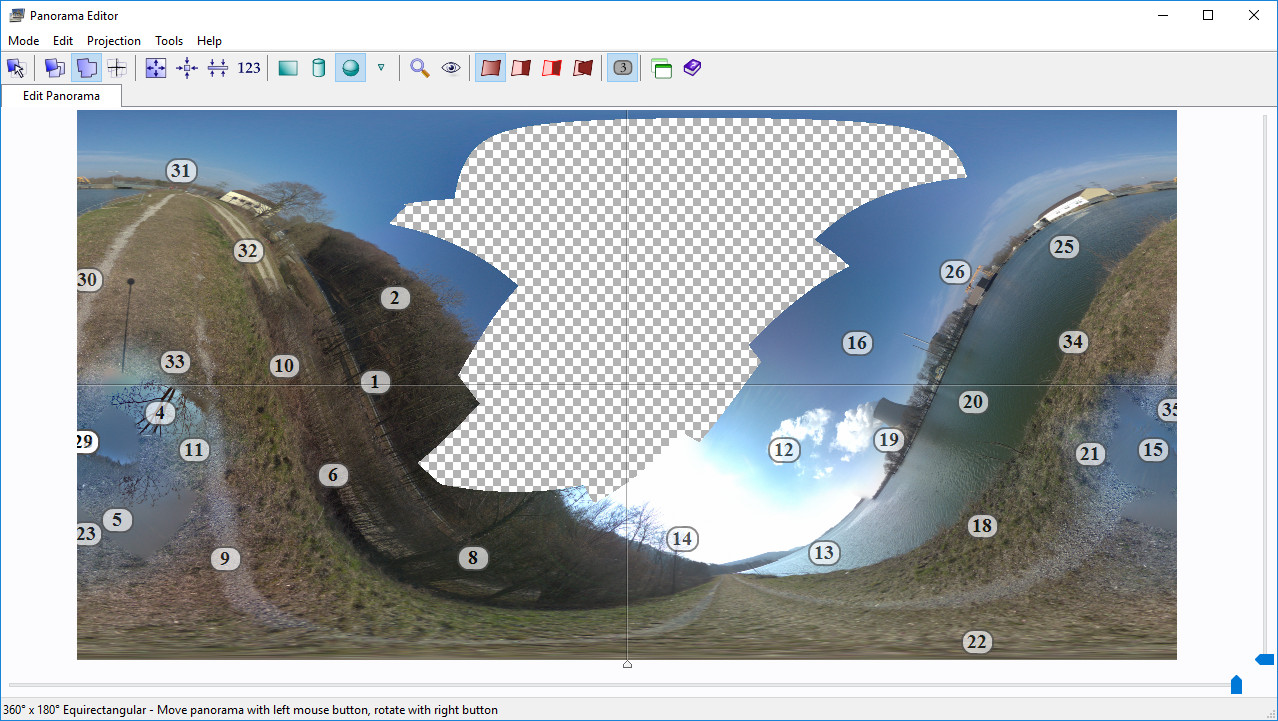Open numerical transform with the 123 icon

(x=249, y=68)
